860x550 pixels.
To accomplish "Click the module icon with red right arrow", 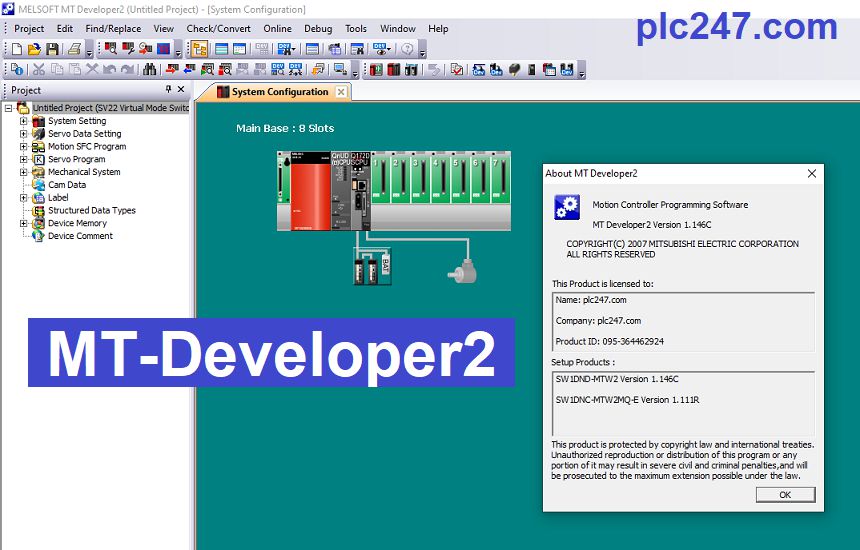I will [x=172, y=70].
